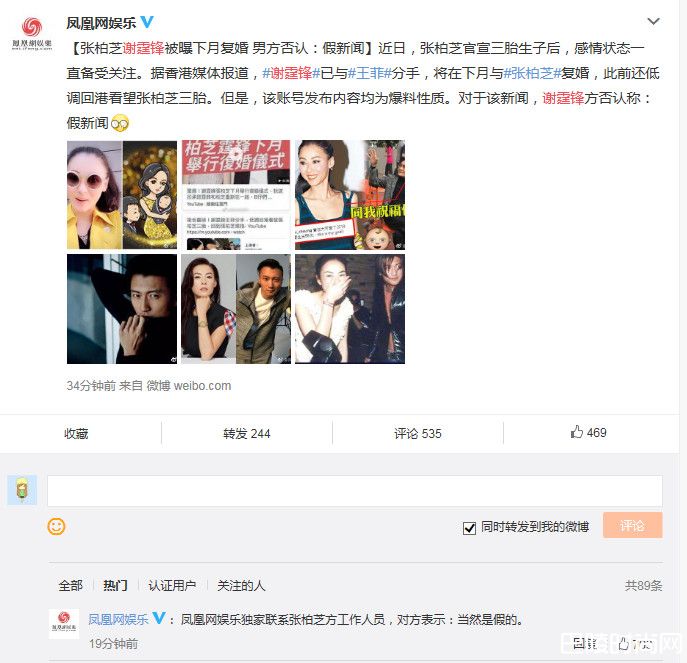Click the blue verified V badge beside 凤凰网娱乐
This screenshot has width=687, height=663.
click(147, 21)
